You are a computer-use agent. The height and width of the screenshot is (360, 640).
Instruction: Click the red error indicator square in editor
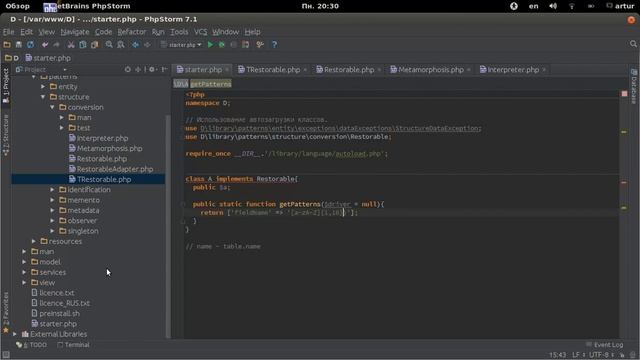(624, 94)
